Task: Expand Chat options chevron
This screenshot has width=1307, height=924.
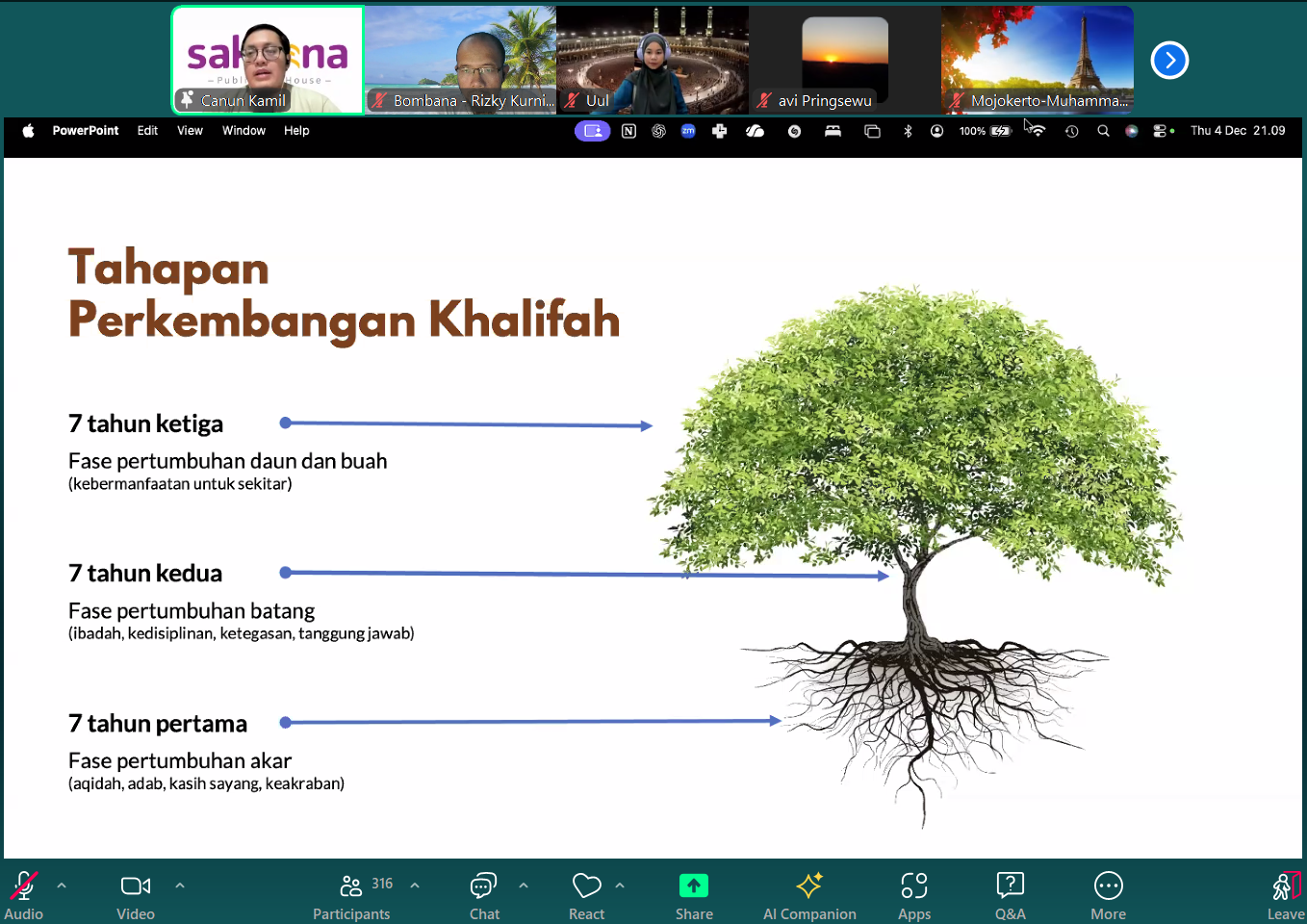Action: click(x=523, y=885)
